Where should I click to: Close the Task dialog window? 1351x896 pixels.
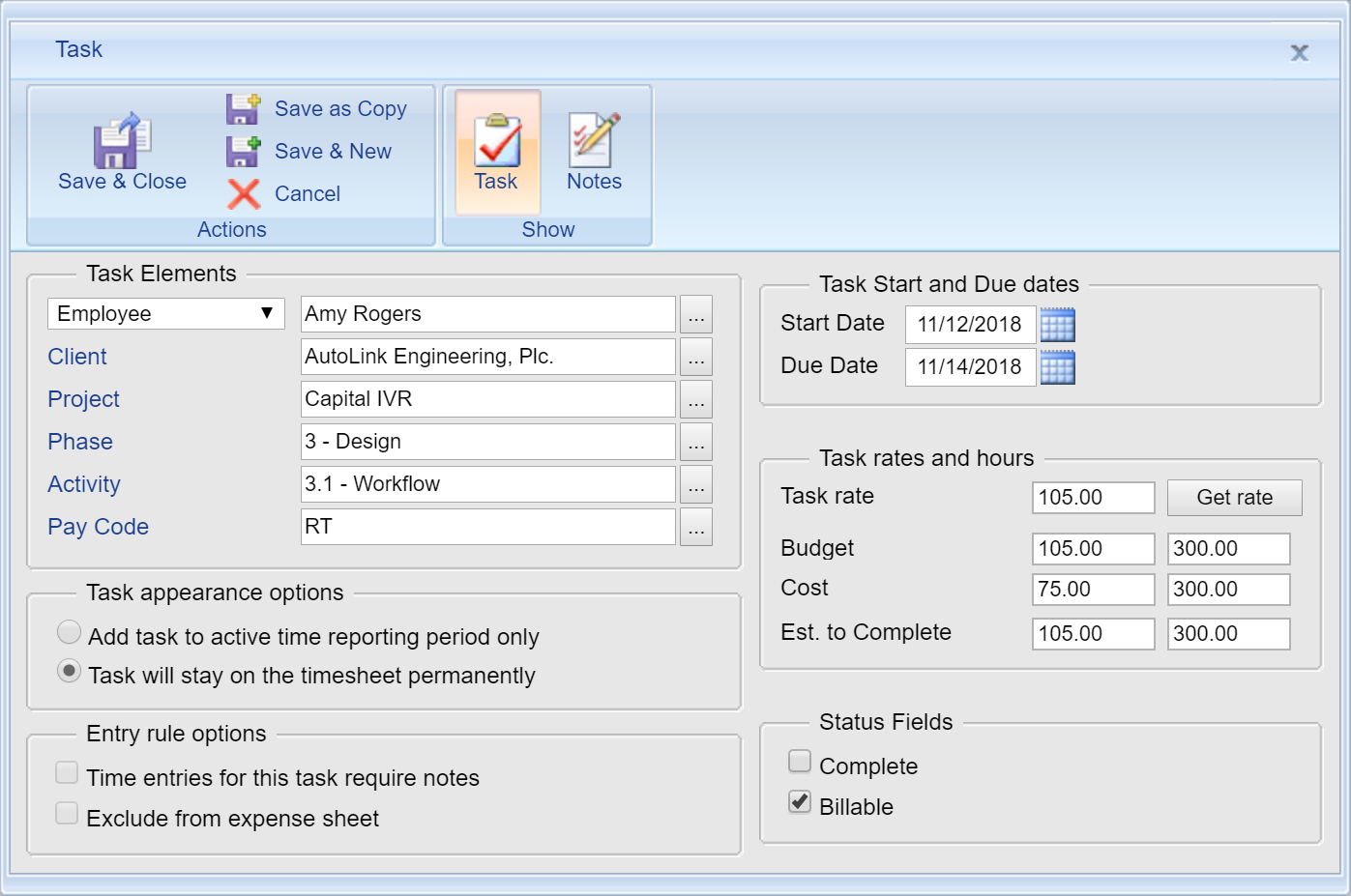coord(1299,53)
